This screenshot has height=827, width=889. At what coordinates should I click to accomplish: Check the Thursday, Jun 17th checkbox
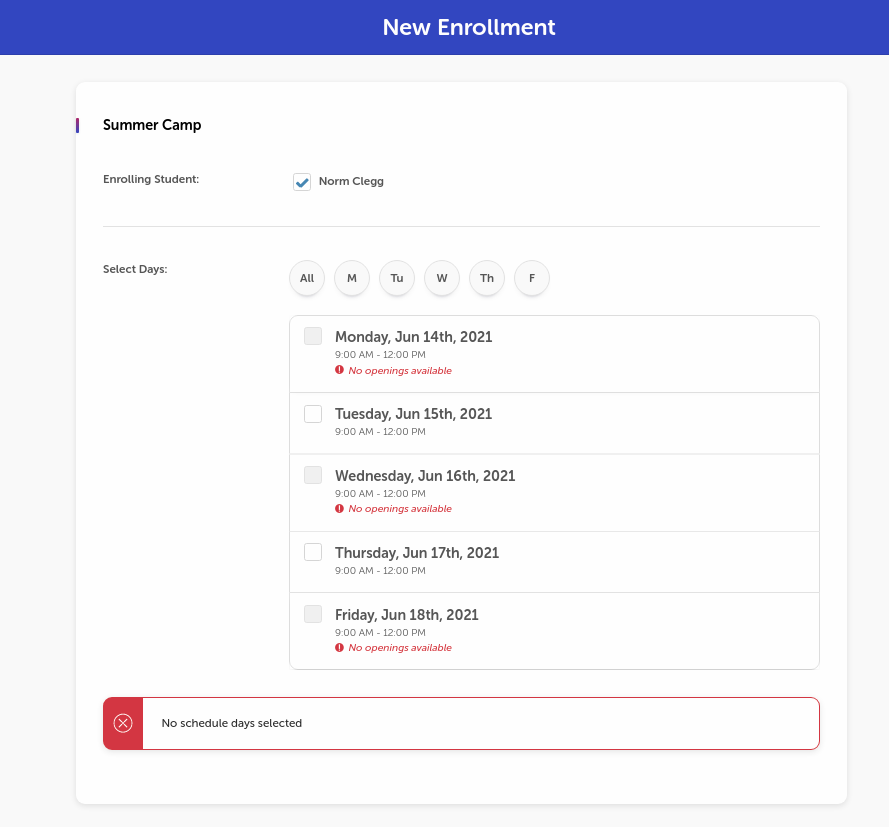[x=313, y=552]
